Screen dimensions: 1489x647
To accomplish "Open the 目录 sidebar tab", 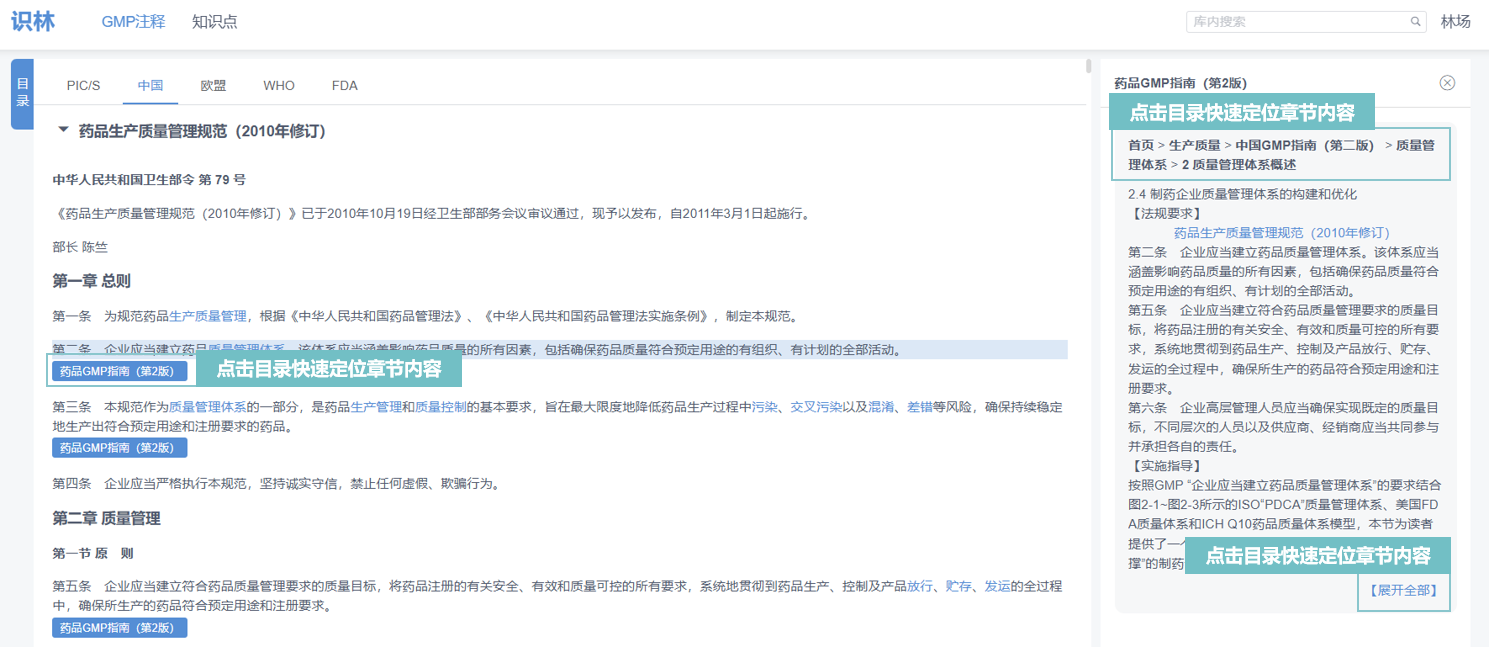I will point(22,94).
